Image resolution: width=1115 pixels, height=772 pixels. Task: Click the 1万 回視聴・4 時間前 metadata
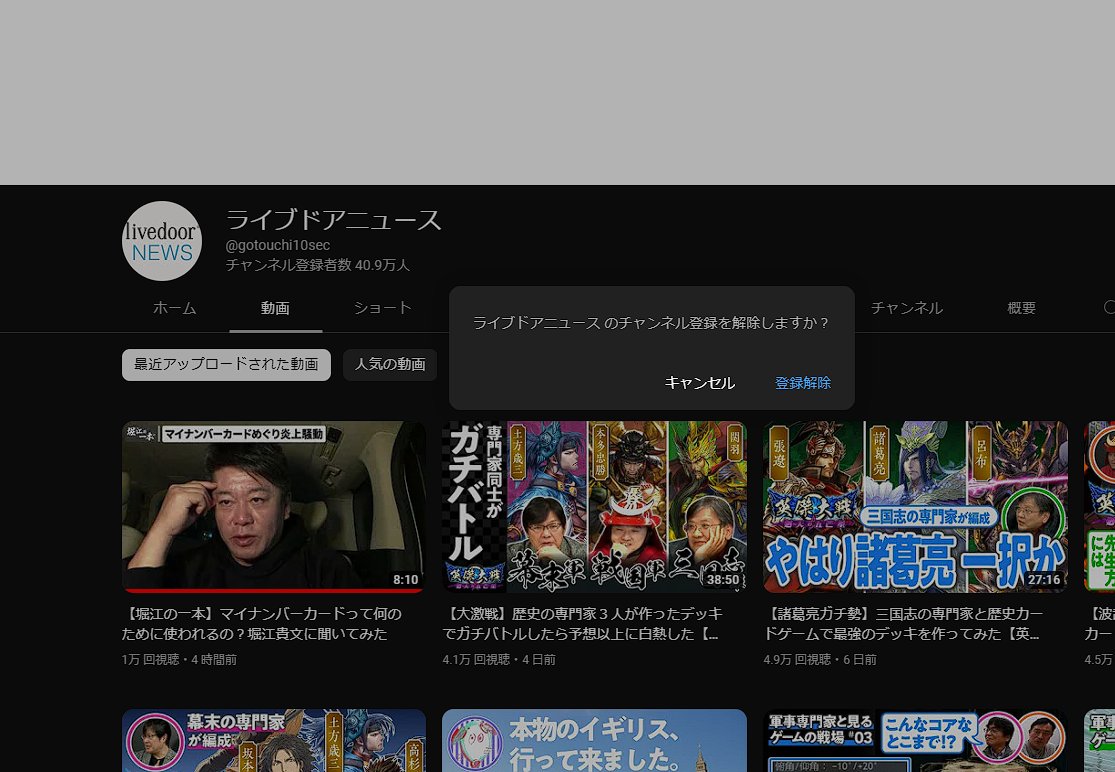[x=179, y=660]
